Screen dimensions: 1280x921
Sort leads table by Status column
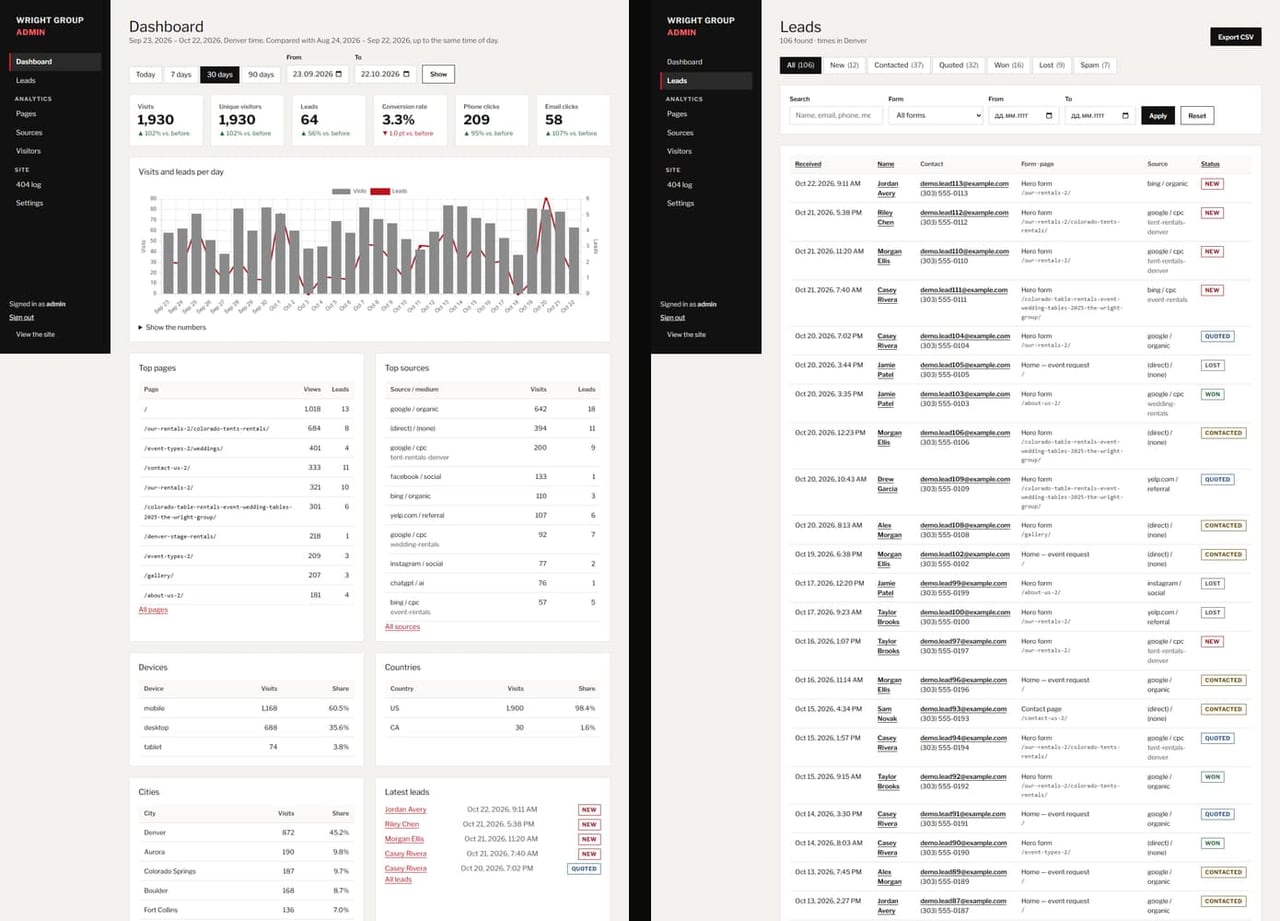coord(1210,164)
